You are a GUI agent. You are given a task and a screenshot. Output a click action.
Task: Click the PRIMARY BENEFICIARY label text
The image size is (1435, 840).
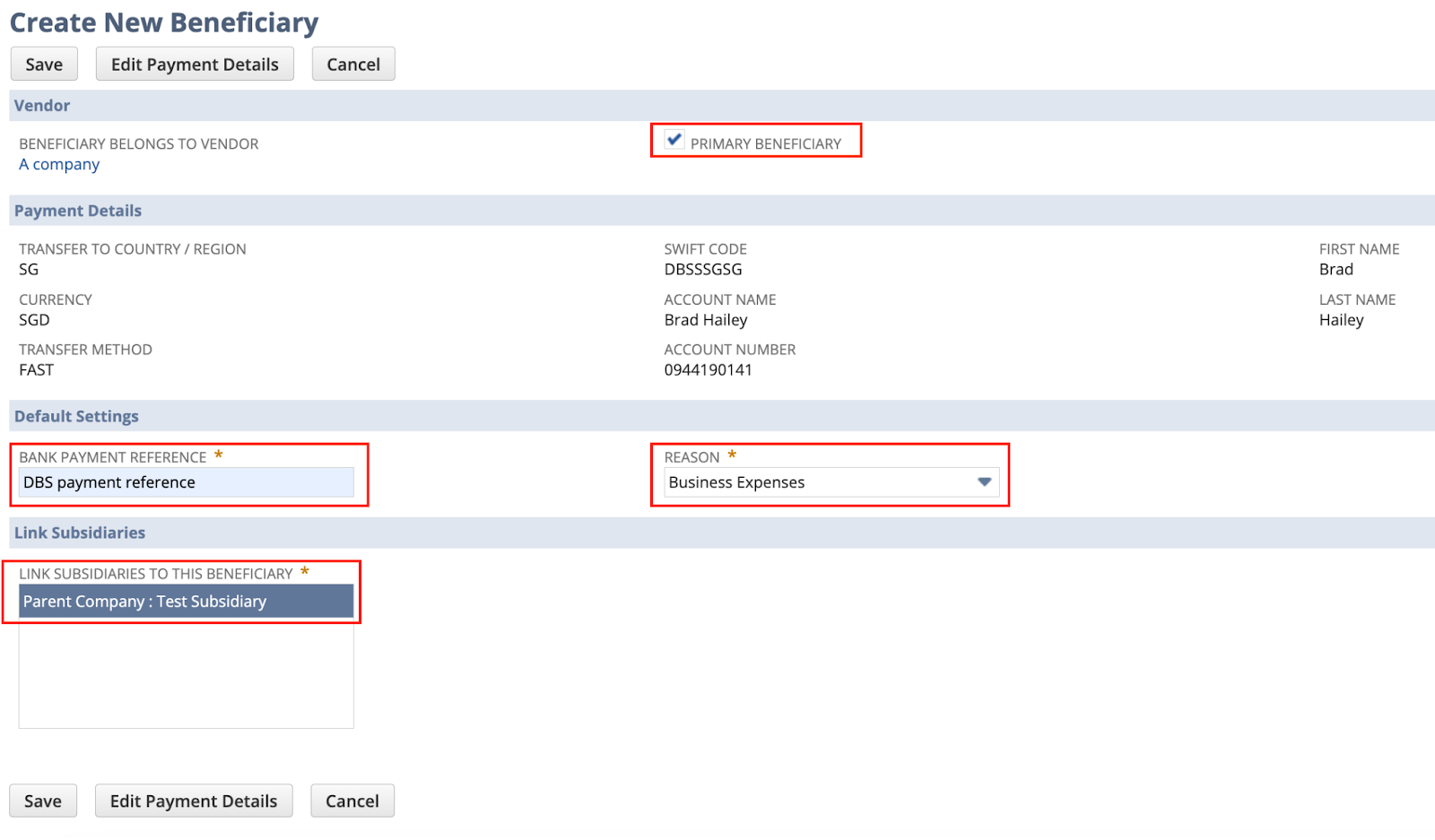765,144
